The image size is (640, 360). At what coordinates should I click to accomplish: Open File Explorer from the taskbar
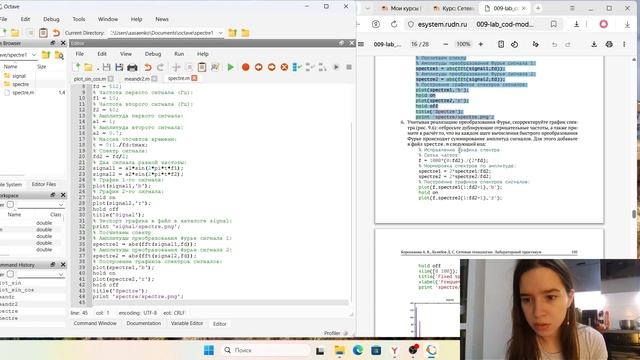pyautogui.click(x=339, y=350)
